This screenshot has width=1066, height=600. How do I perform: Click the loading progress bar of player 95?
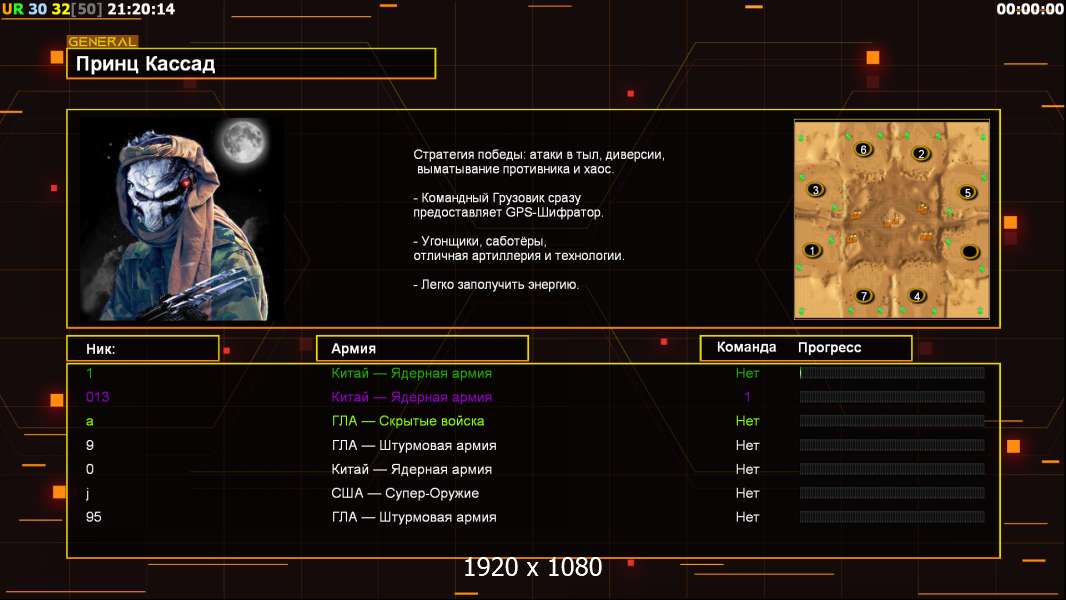[x=892, y=517]
